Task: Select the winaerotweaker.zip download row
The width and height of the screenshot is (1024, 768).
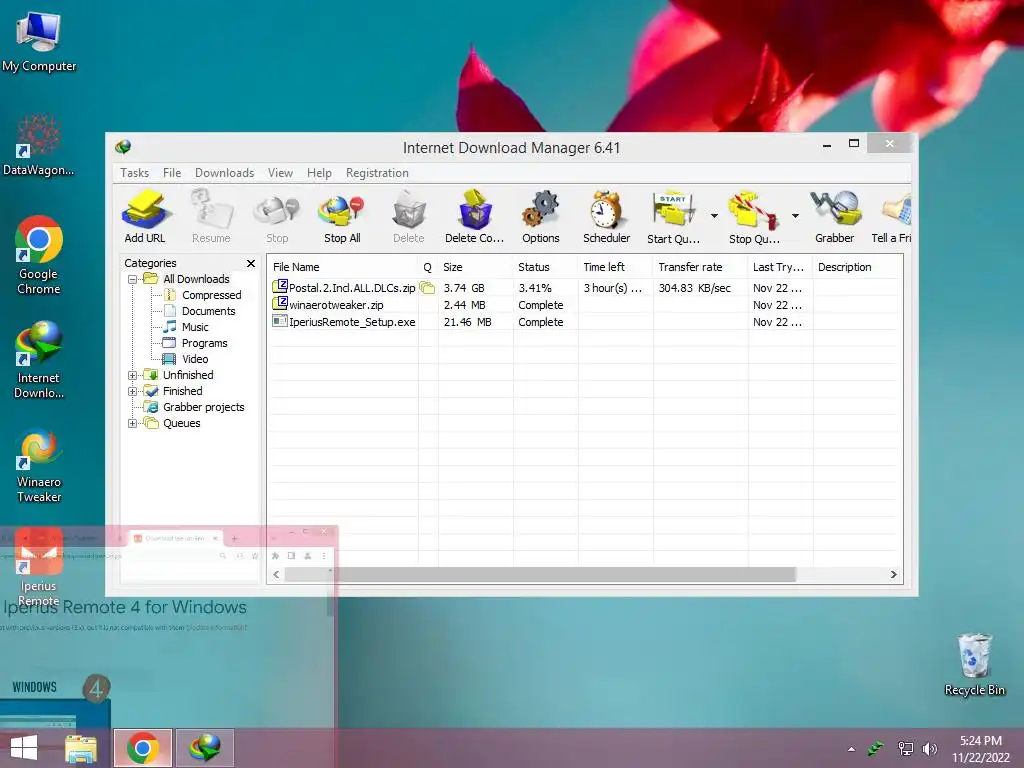Action: [x=584, y=305]
